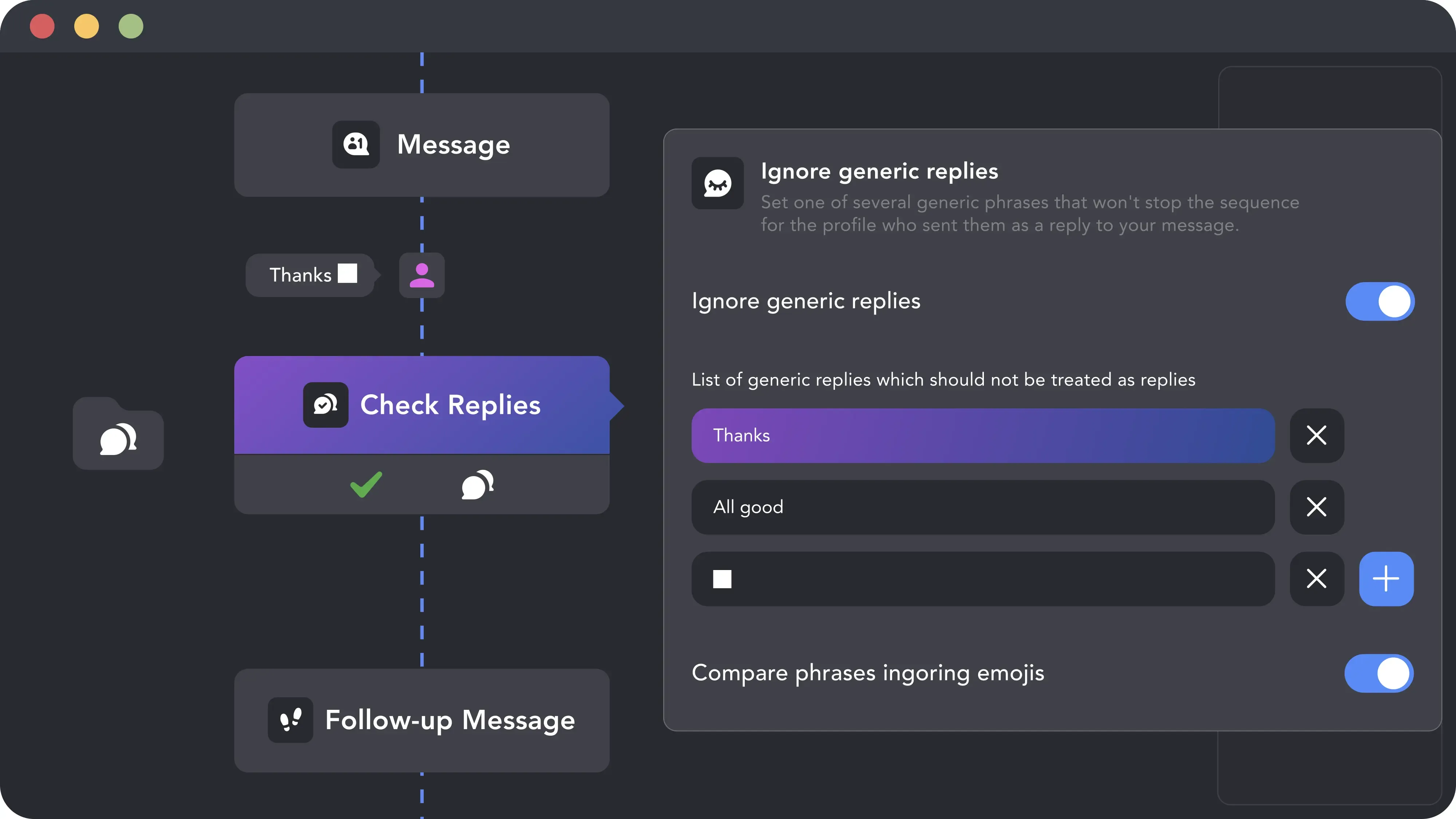Click the sleepy face Ignore generic replies icon

click(717, 183)
